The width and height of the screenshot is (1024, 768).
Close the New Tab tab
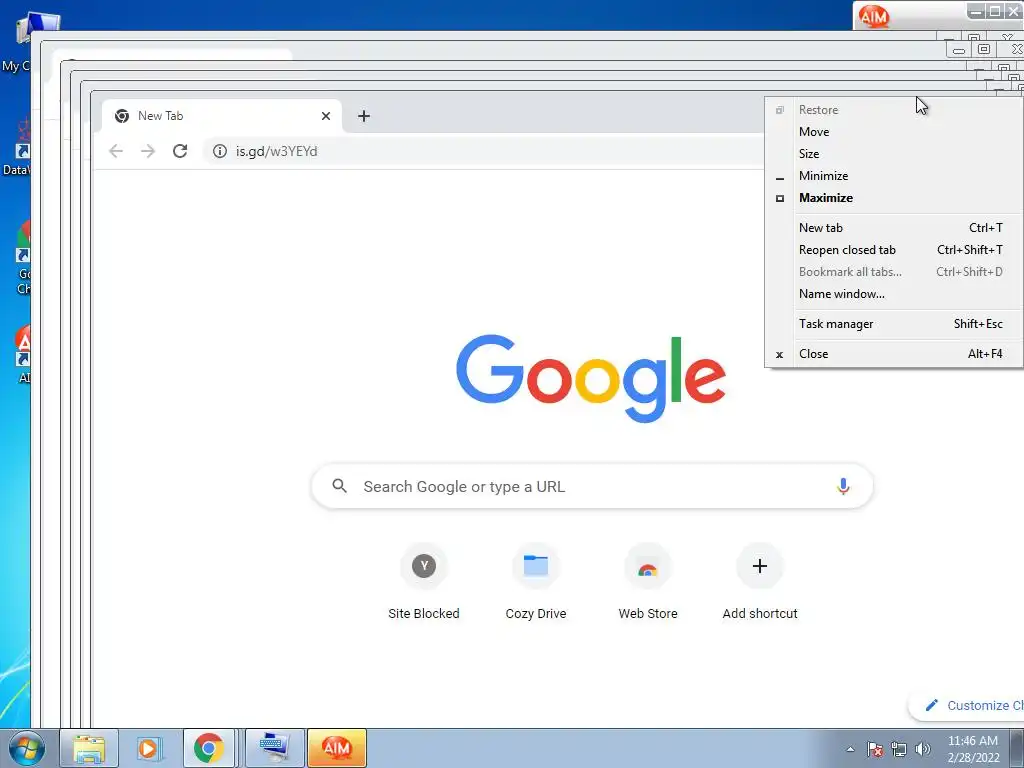click(326, 116)
